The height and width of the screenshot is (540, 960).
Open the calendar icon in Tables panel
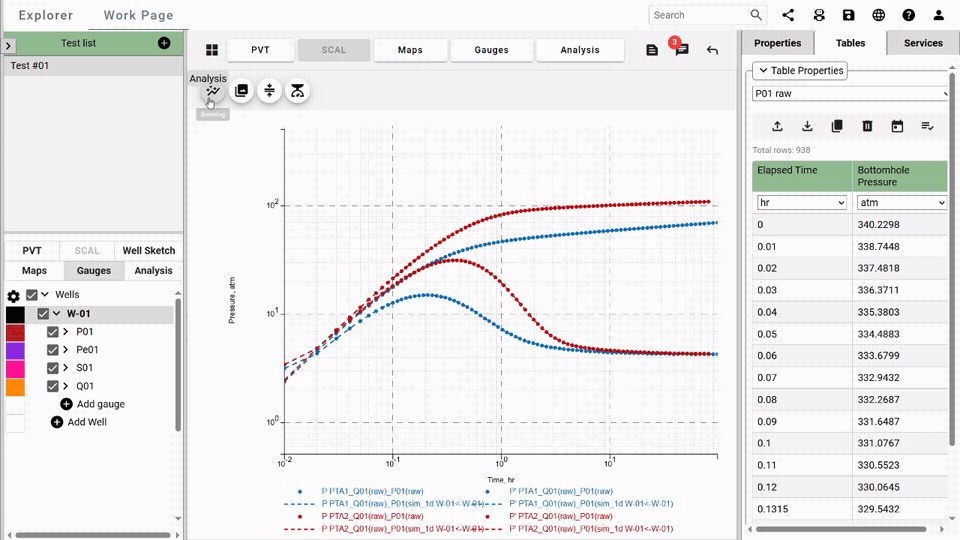(897, 126)
